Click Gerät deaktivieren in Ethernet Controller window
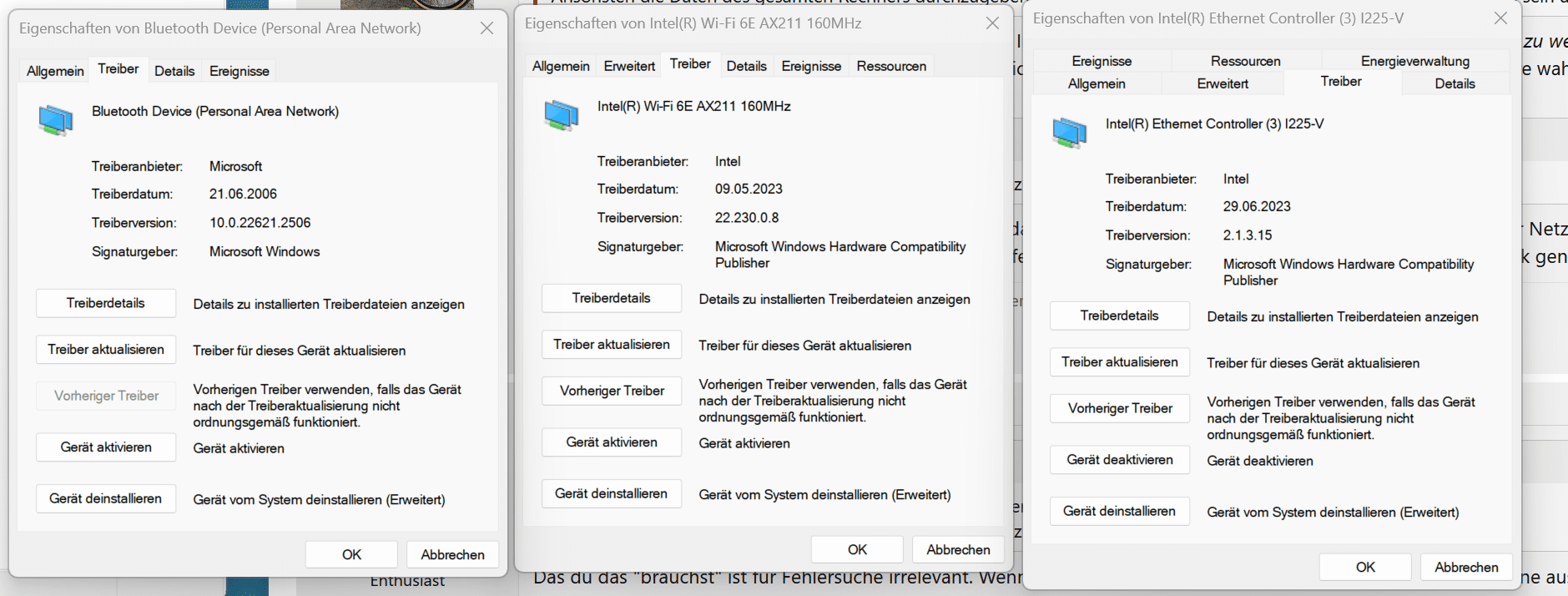 click(x=1120, y=460)
